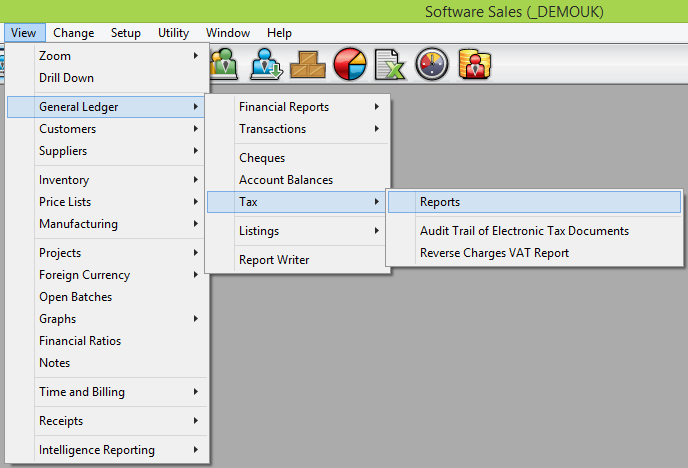This screenshot has width=688, height=468.
Task: Select Notes menu entry
Action: (x=106, y=363)
